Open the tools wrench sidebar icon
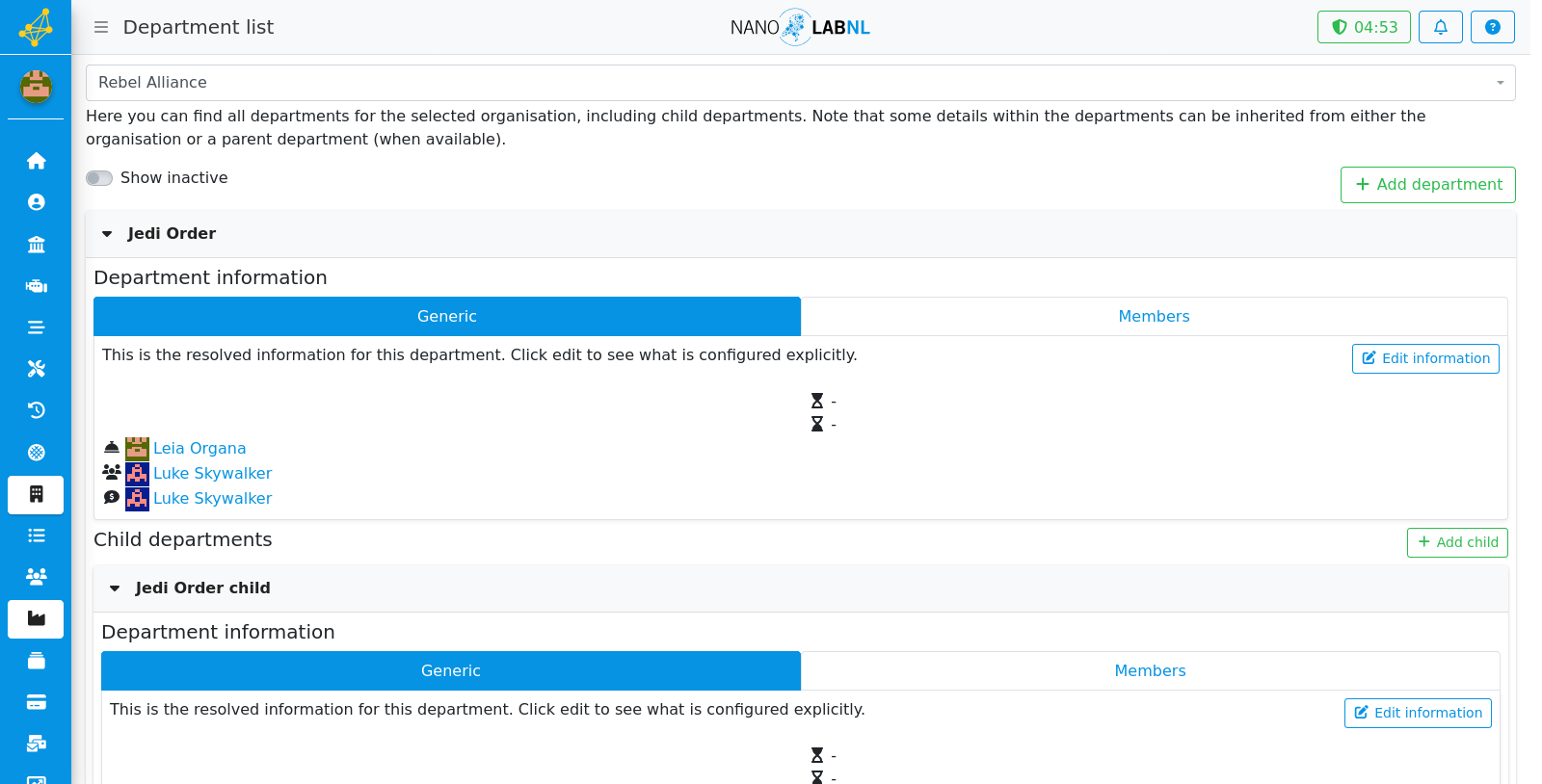The width and height of the screenshot is (1542, 784). 36,369
